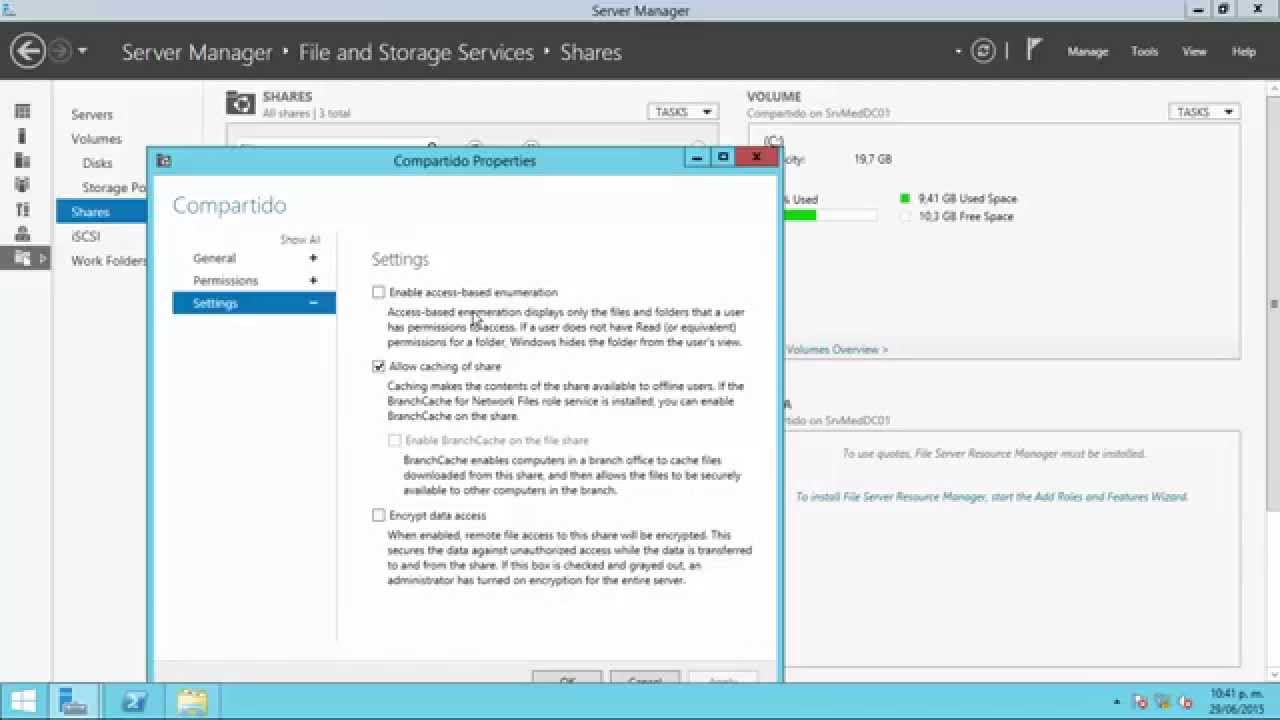The height and width of the screenshot is (720, 1280).
Task: Enable access-based enumeration checkbox
Action: tap(378, 292)
